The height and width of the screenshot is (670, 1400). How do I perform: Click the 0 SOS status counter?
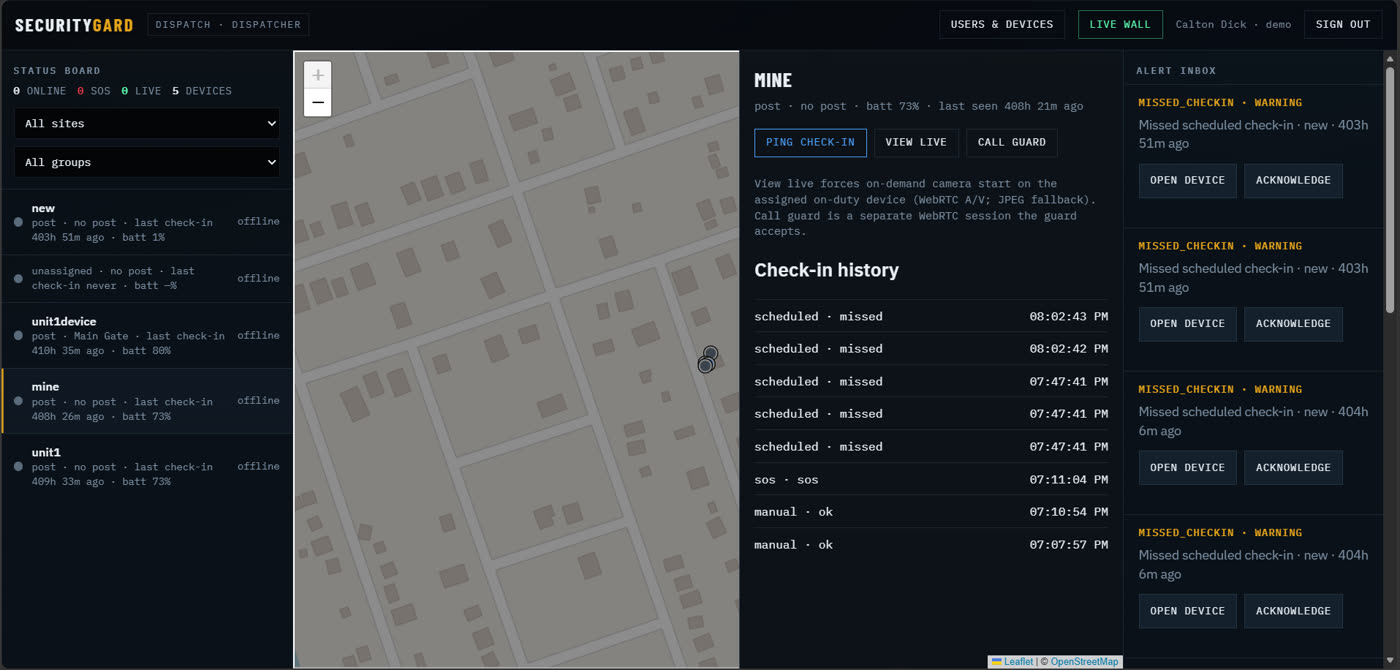coord(94,91)
